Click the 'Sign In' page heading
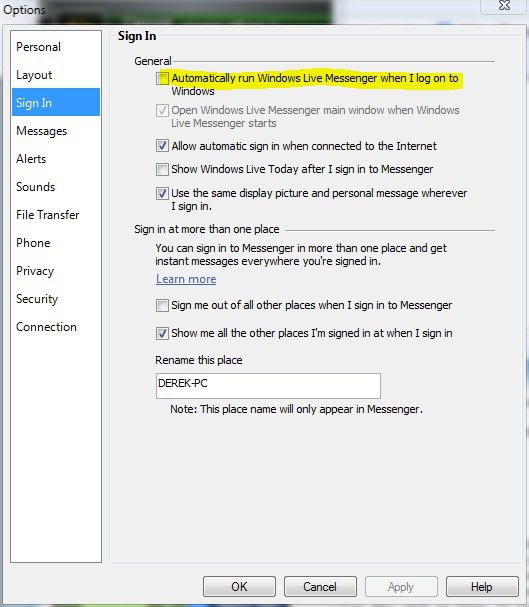Viewport: 529px width, 607px height. pyautogui.click(x=137, y=36)
